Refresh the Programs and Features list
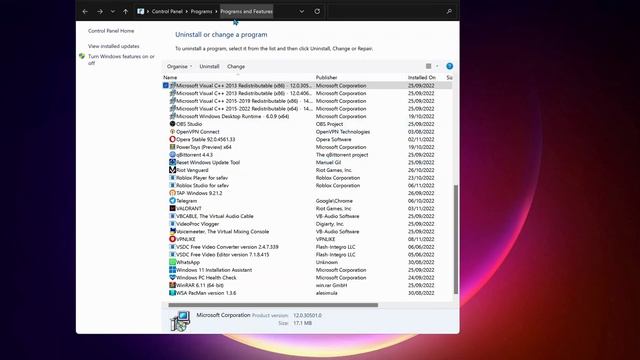The height and width of the screenshot is (360, 640). pyautogui.click(x=317, y=11)
